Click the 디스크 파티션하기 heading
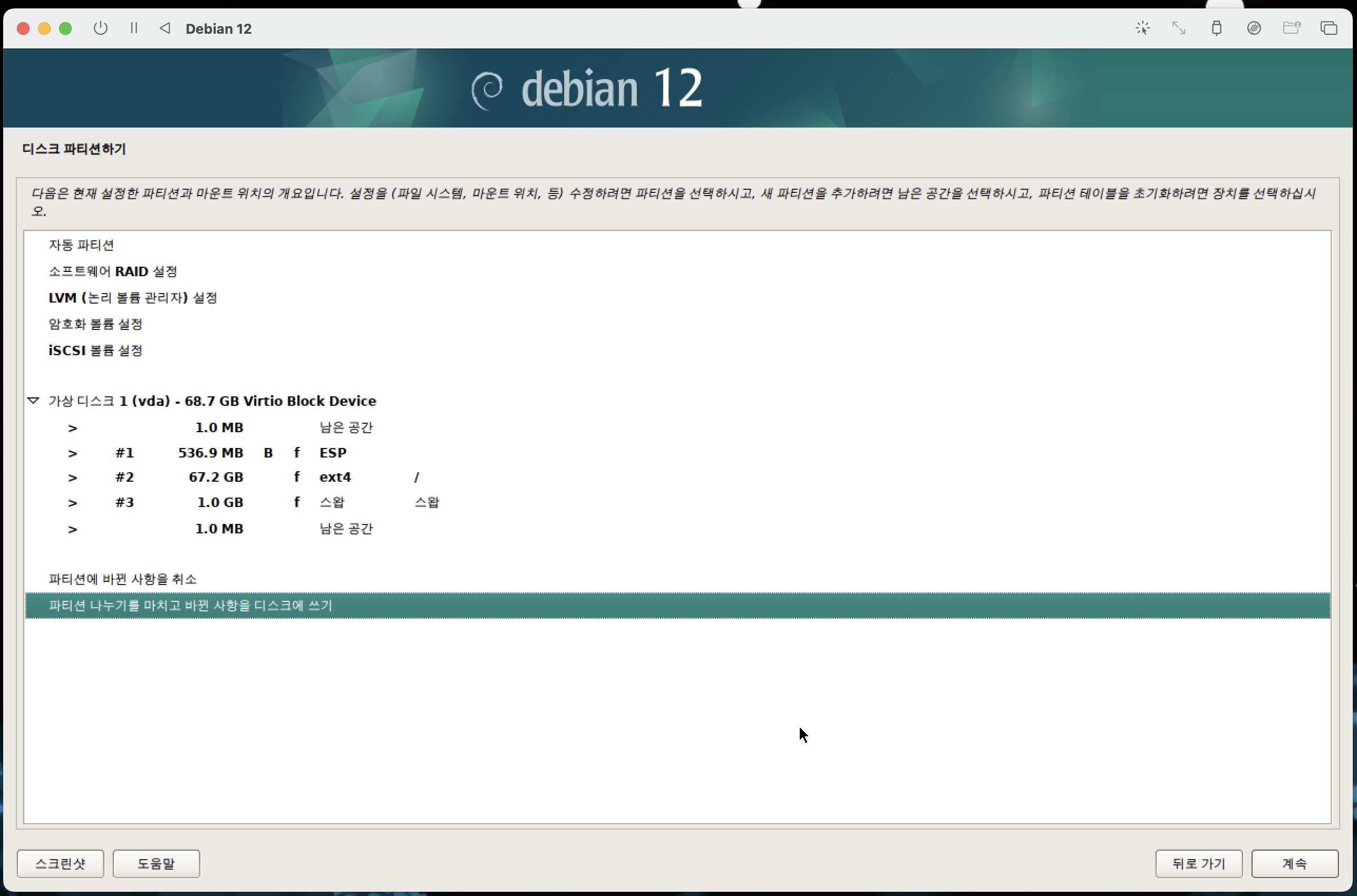 tap(74, 149)
